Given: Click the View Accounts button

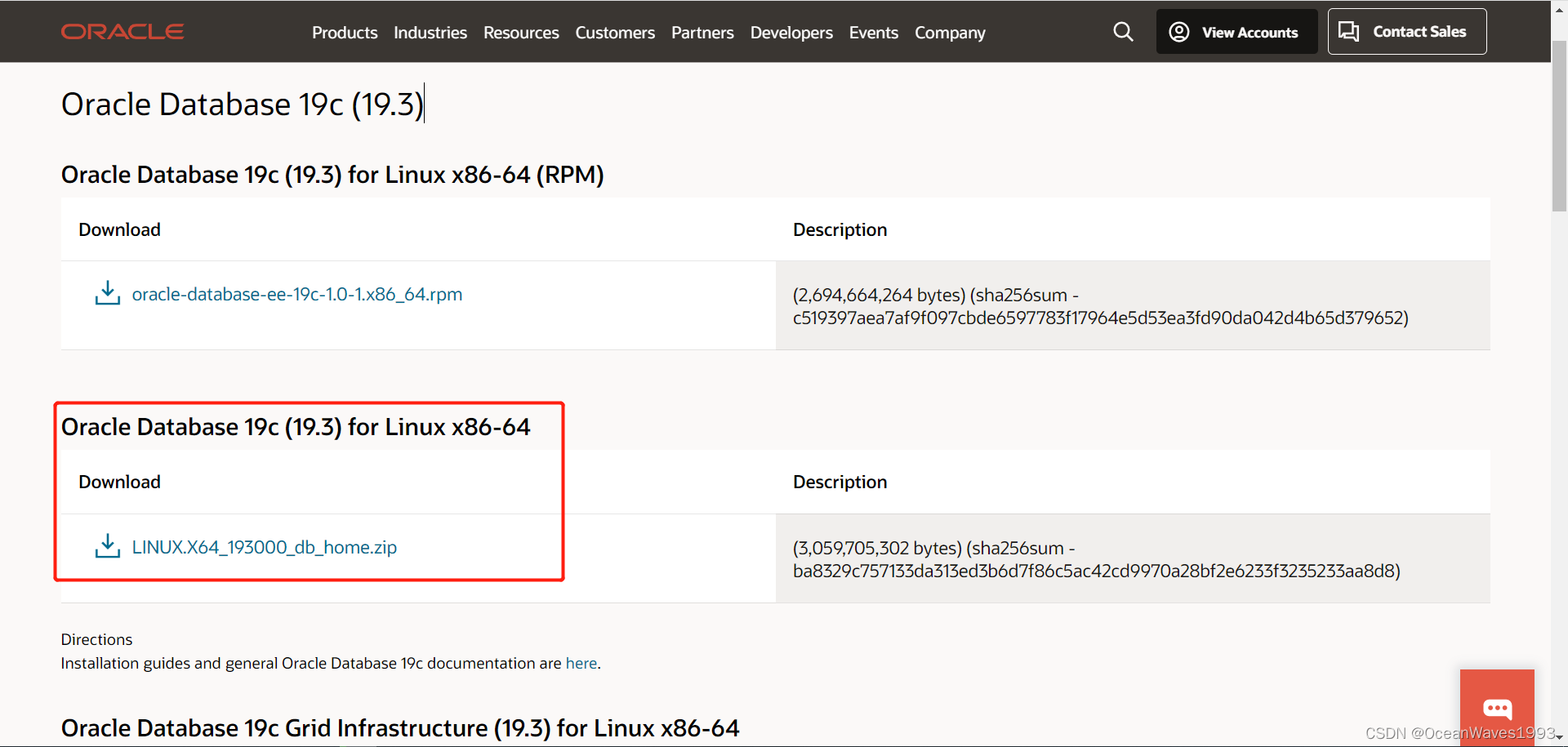Looking at the screenshot, I should (1236, 32).
